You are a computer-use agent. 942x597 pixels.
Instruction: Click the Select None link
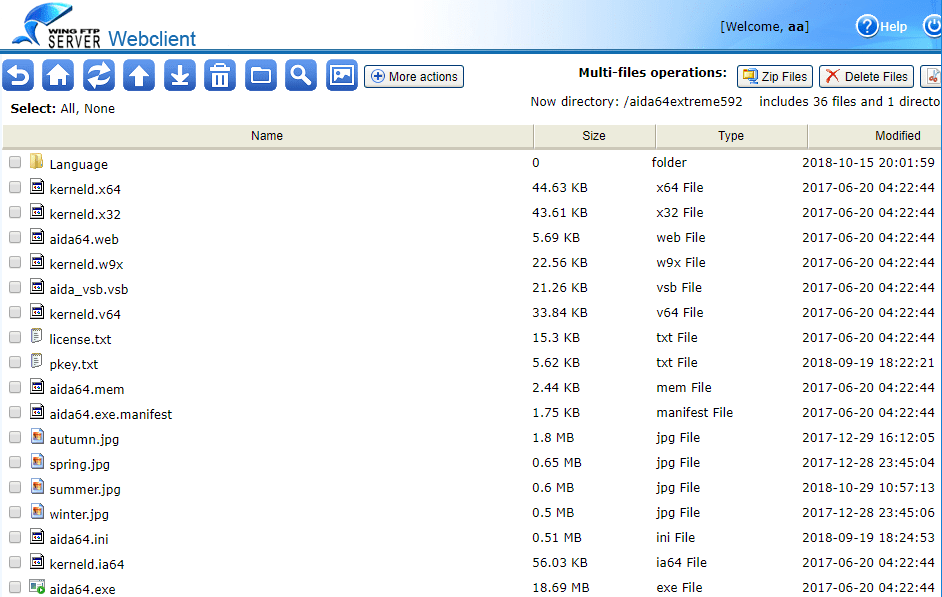tap(99, 109)
